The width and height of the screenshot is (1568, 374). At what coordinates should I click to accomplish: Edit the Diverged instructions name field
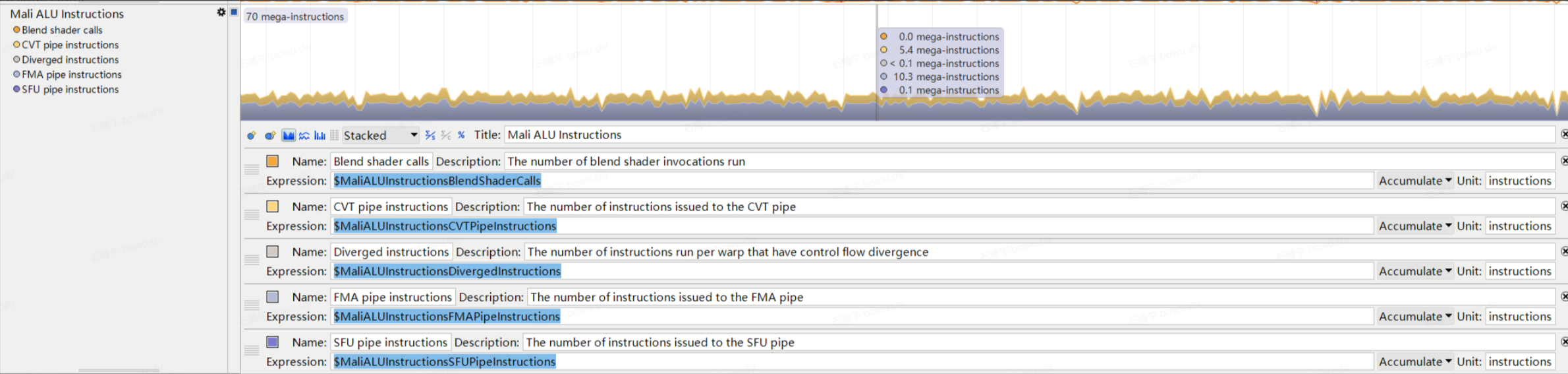point(391,251)
